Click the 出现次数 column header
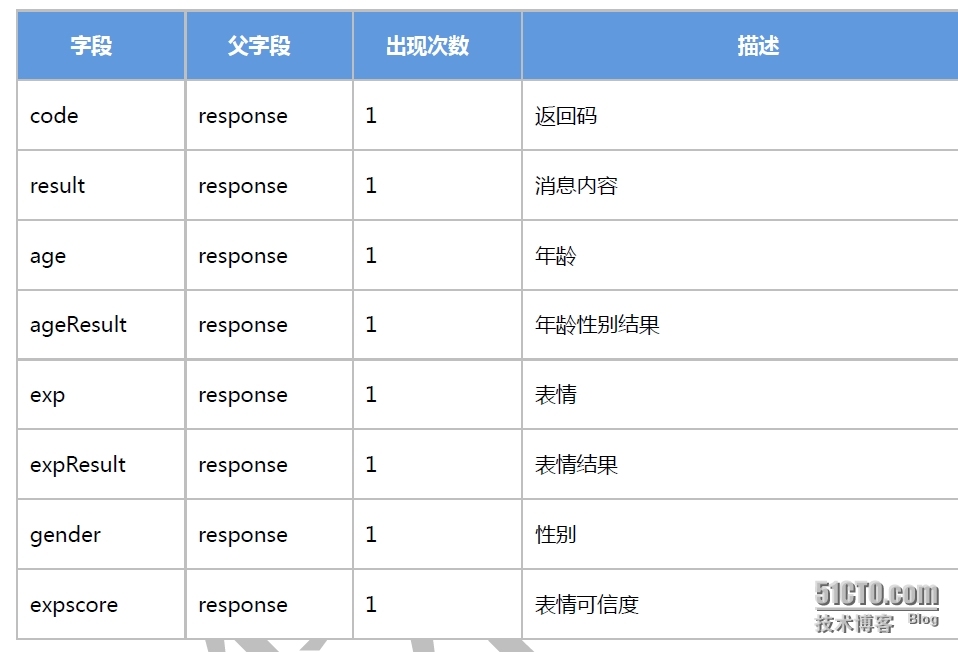The height and width of the screenshot is (652, 958). pos(437,45)
